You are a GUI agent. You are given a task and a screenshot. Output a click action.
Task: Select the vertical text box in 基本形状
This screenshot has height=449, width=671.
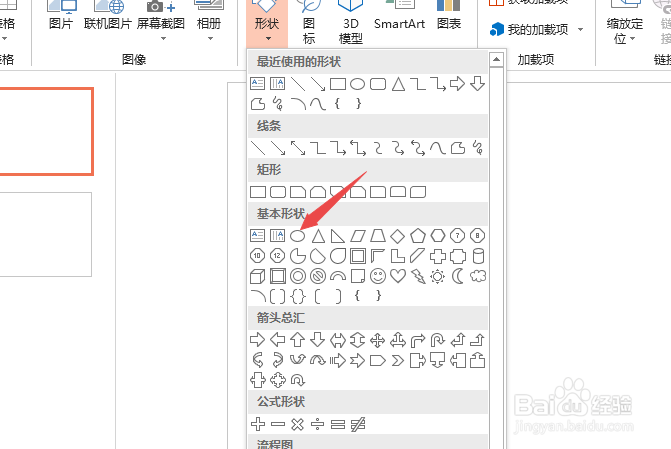[277, 235]
